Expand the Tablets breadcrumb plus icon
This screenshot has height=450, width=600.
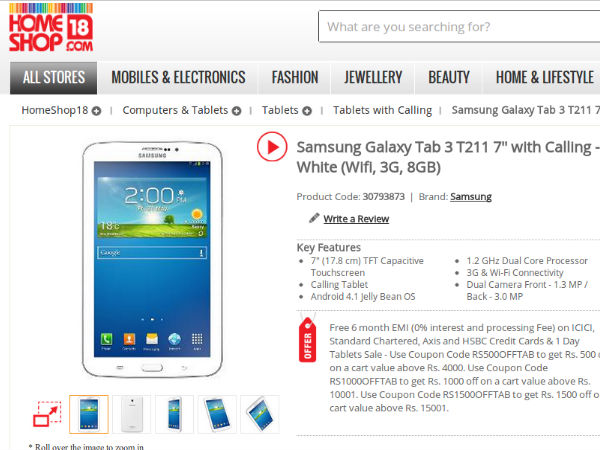click(307, 111)
